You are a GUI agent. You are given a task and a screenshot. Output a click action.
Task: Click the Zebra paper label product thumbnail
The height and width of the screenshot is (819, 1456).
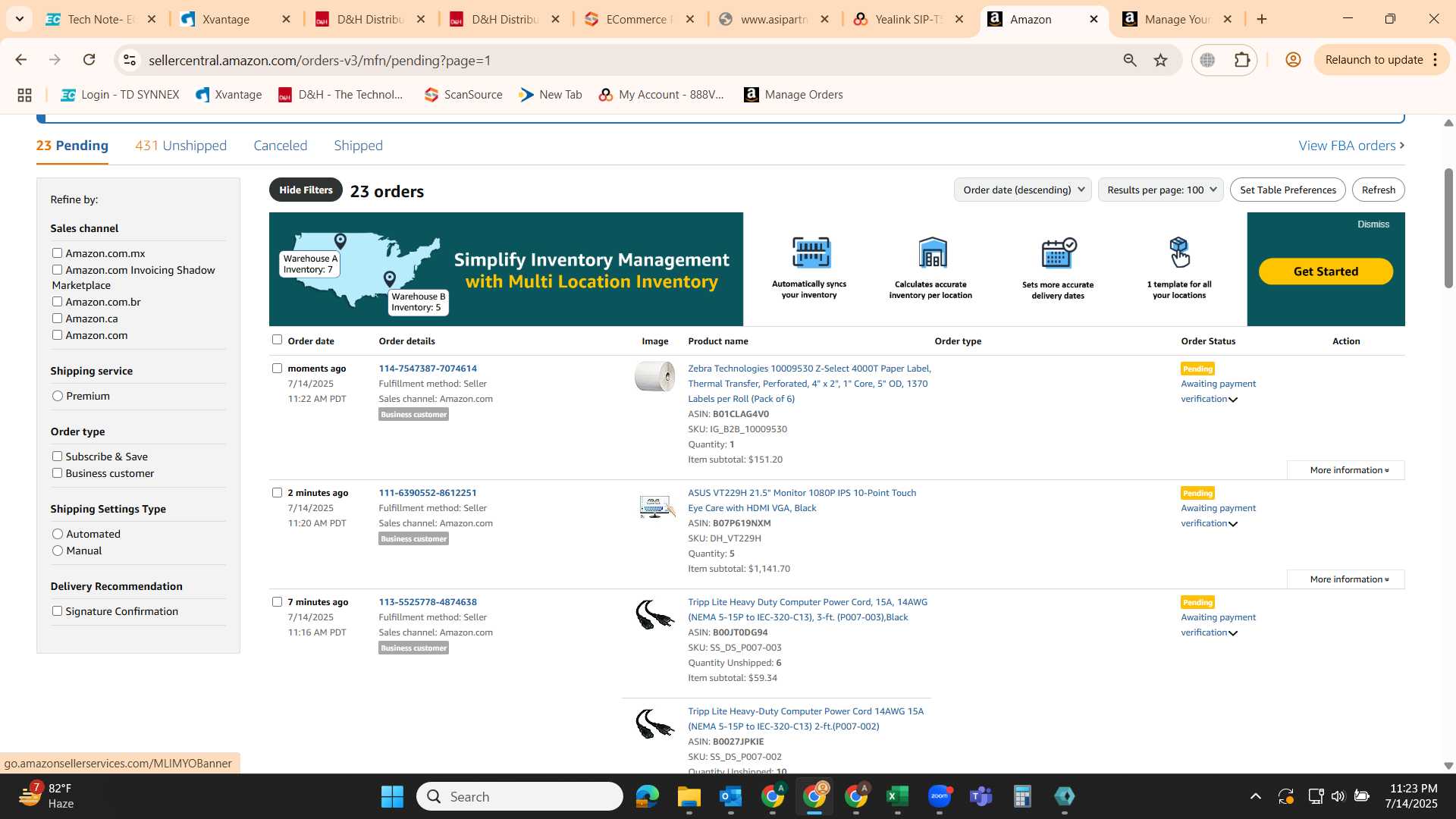(x=654, y=376)
